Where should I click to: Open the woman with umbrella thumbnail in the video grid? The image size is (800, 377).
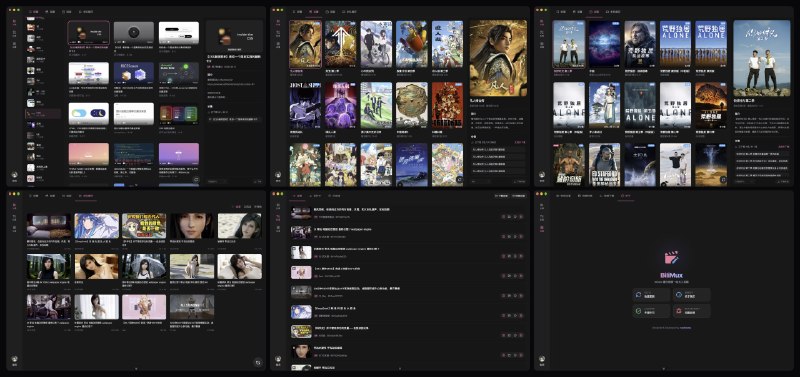(144, 266)
